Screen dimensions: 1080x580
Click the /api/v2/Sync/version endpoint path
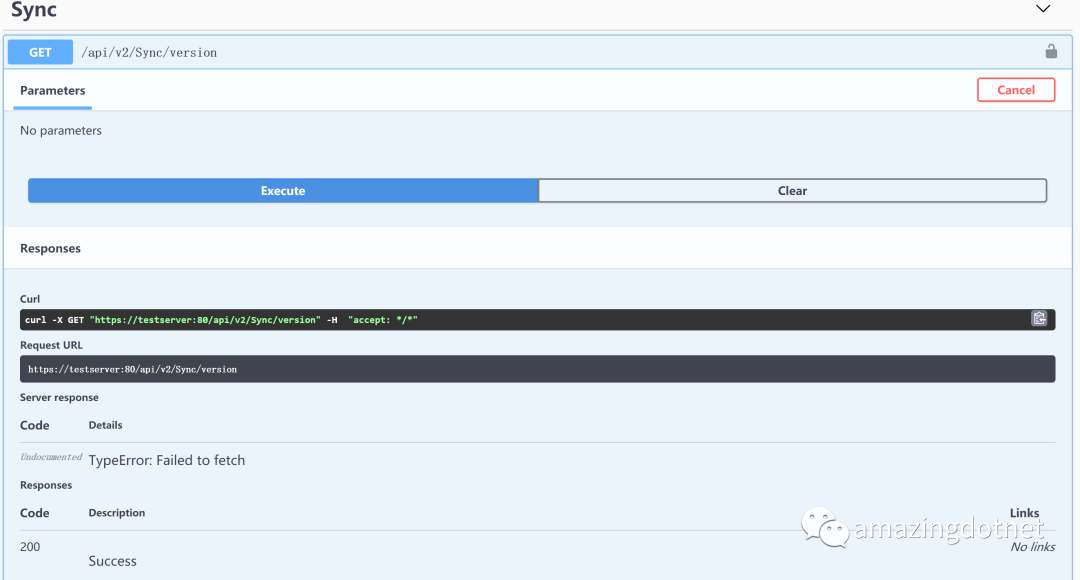(x=149, y=52)
